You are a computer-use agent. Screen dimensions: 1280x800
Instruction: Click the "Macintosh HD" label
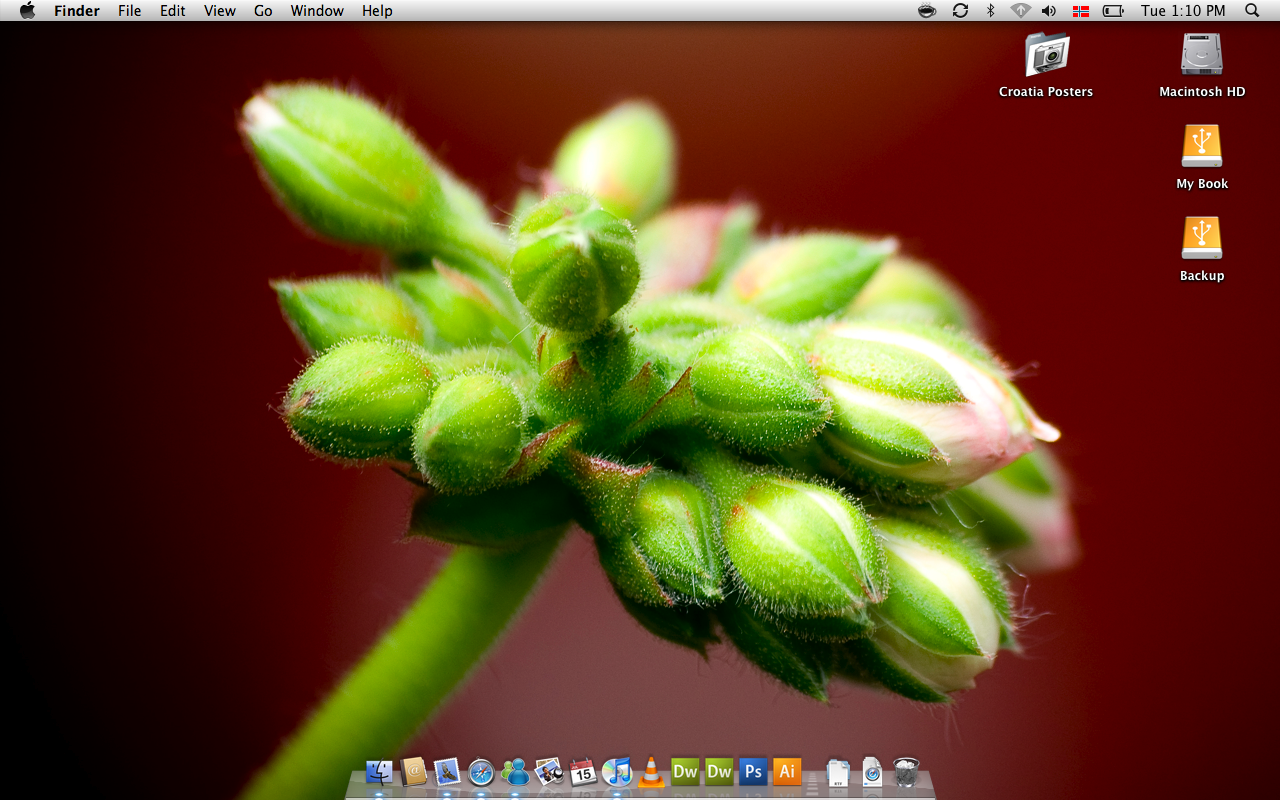[x=1202, y=92]
